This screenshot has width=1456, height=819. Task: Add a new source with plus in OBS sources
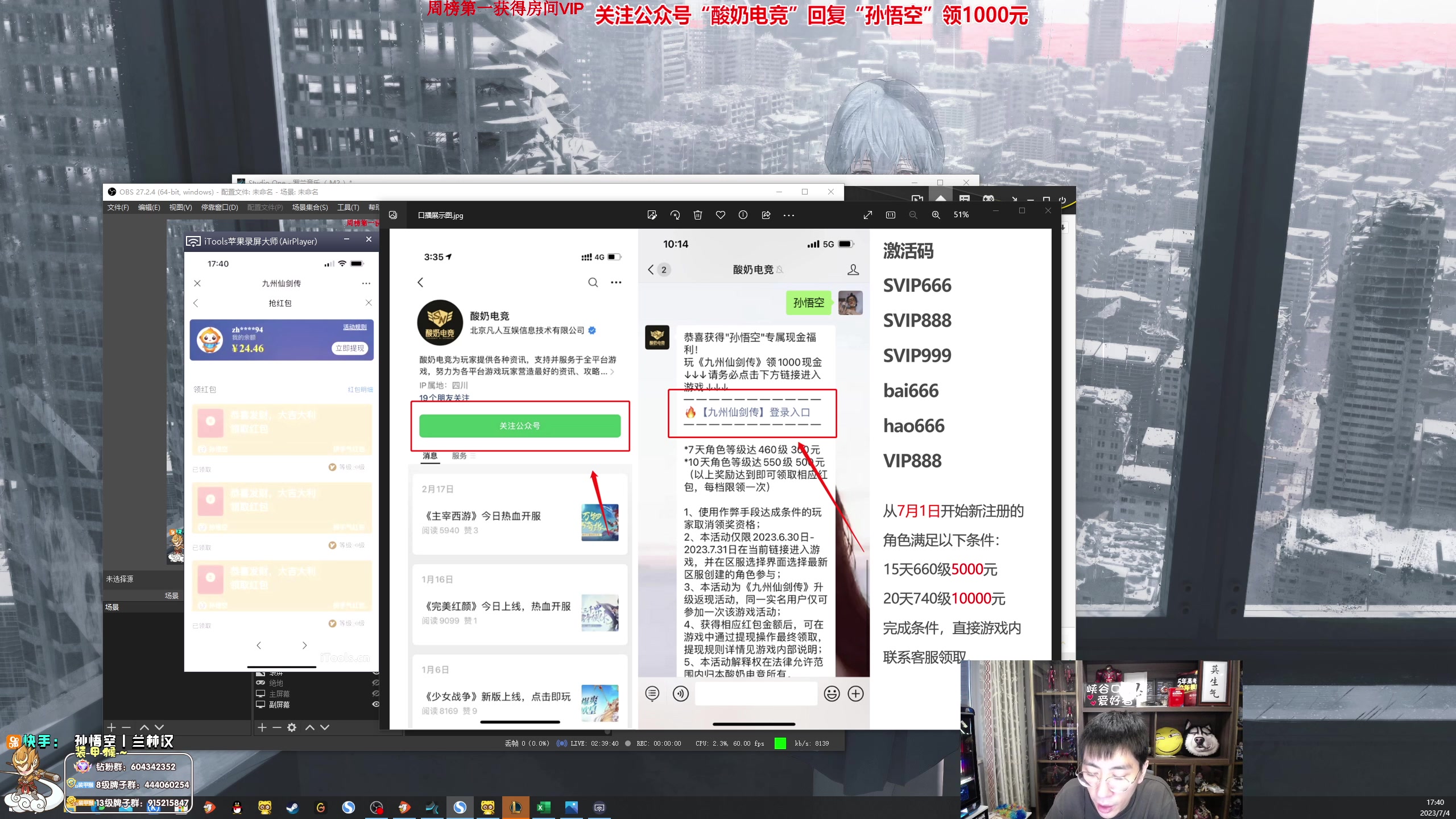click(x=262, y=727)
